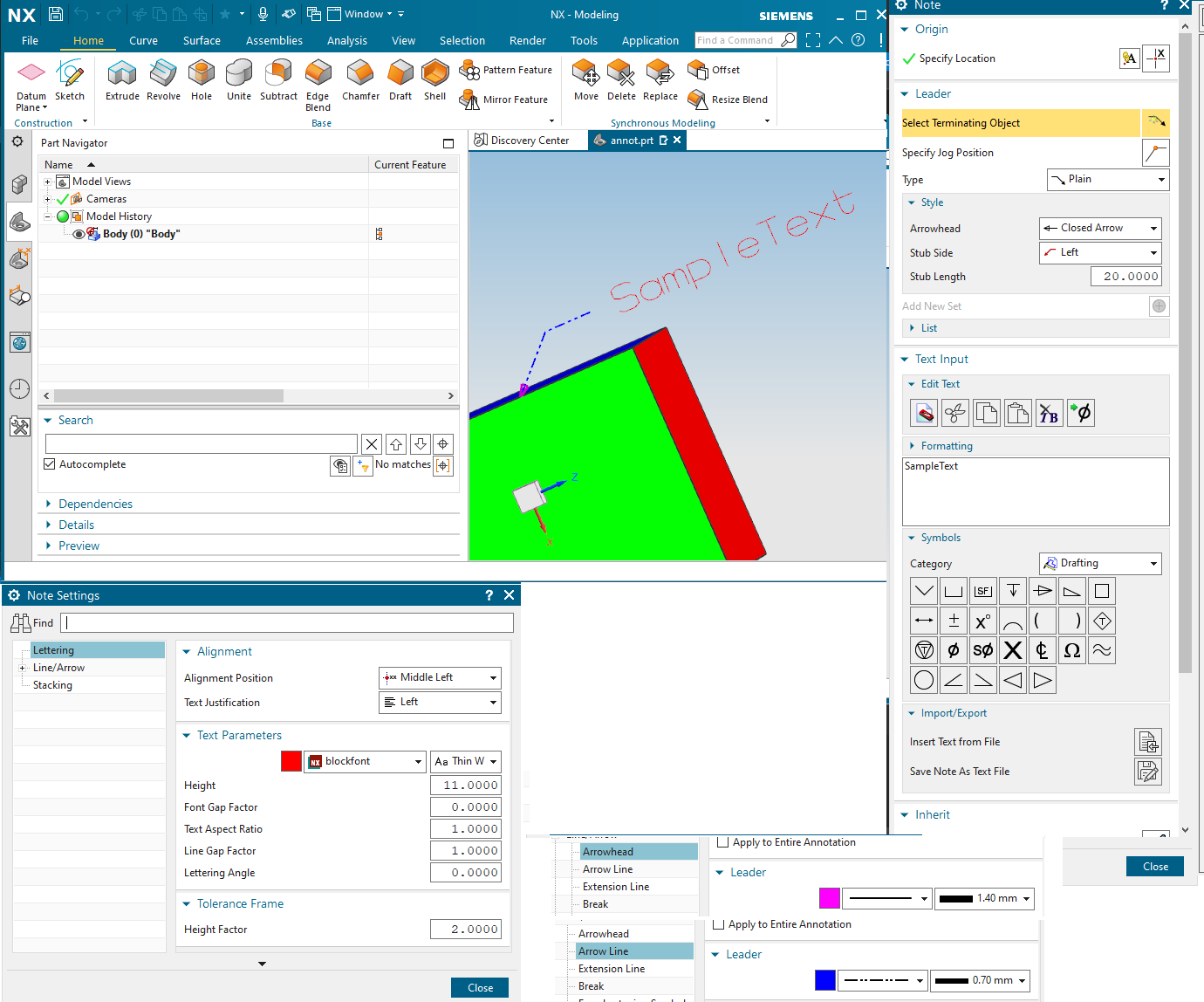Click the red text color swatch

(291, 760)
